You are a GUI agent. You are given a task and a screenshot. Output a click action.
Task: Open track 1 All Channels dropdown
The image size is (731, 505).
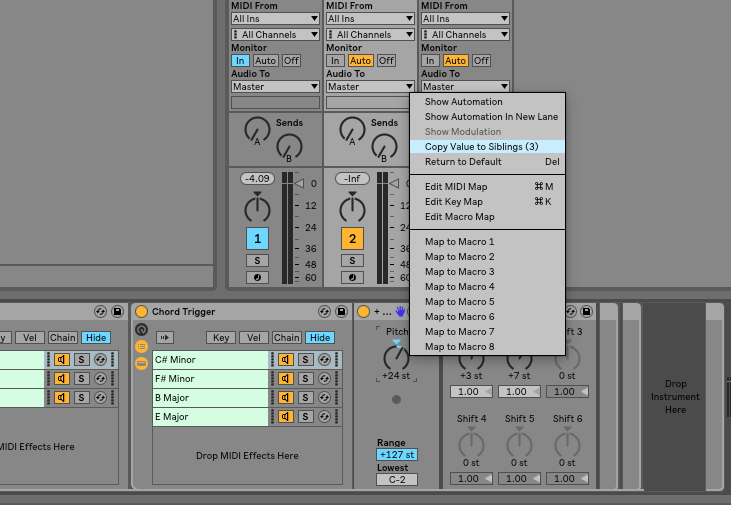click(x=276, y=35)
